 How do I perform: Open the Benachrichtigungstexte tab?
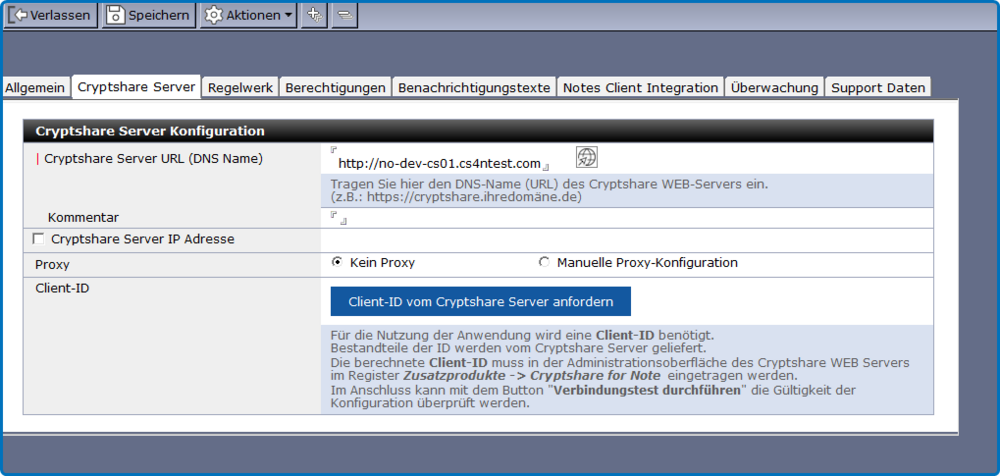(474, 88)
